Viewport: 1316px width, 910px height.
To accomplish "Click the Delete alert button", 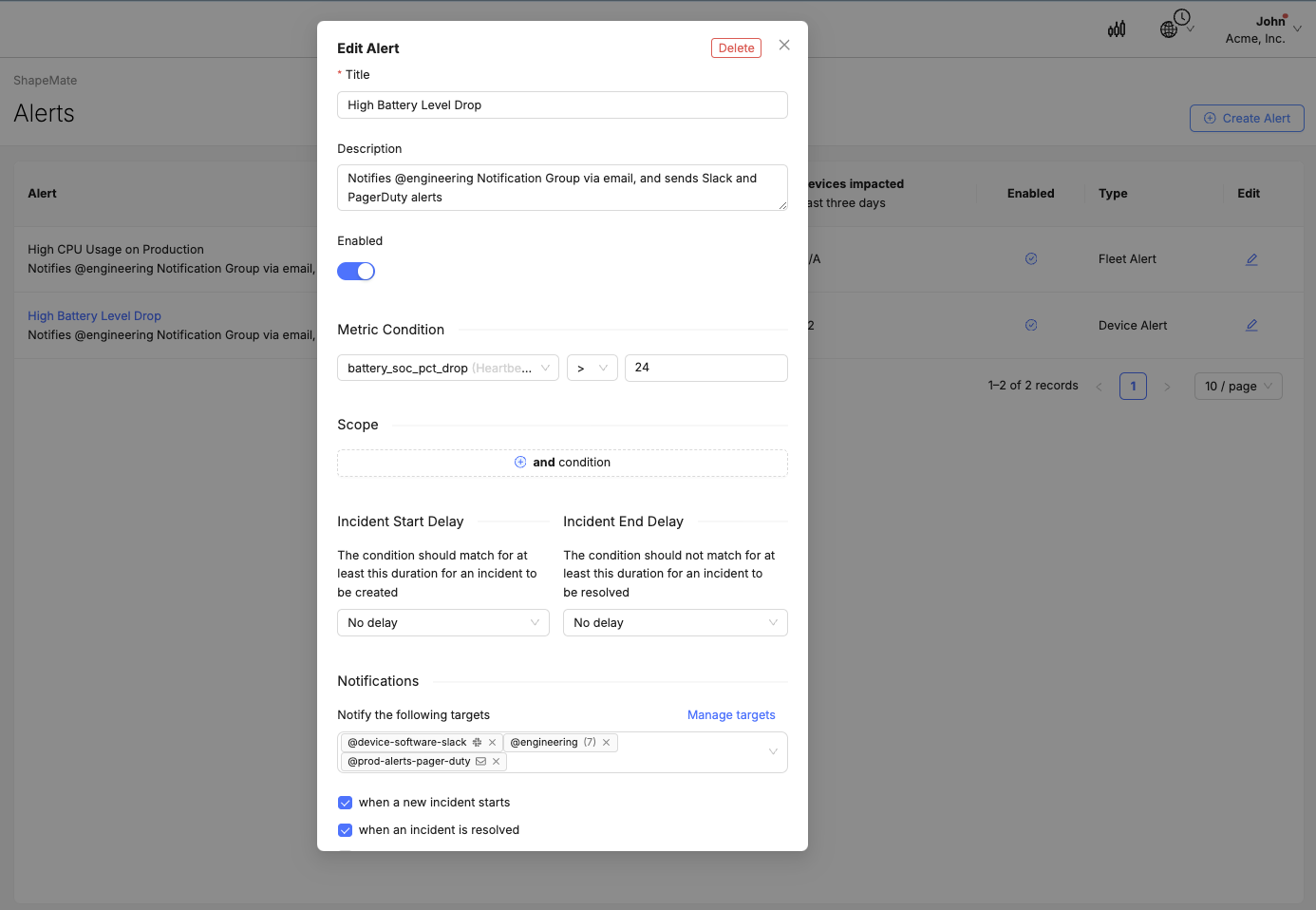I will 736,48.
